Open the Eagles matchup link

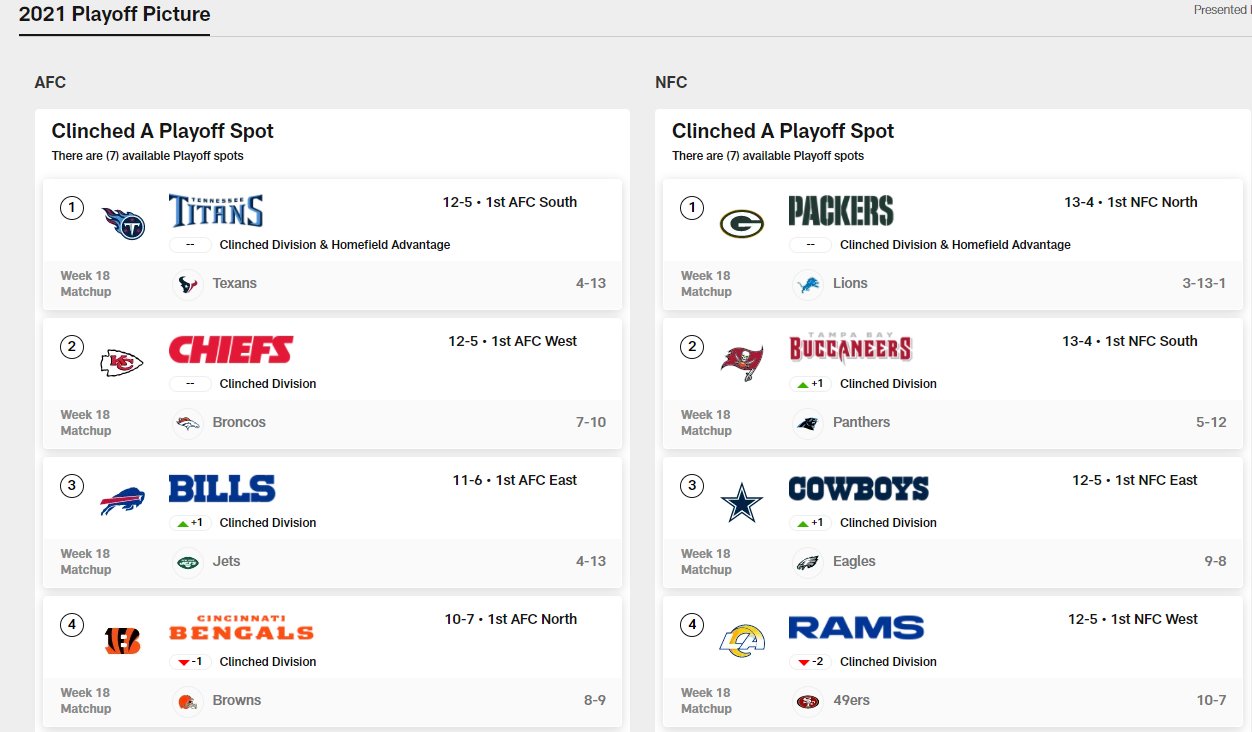tap(854, 562)
